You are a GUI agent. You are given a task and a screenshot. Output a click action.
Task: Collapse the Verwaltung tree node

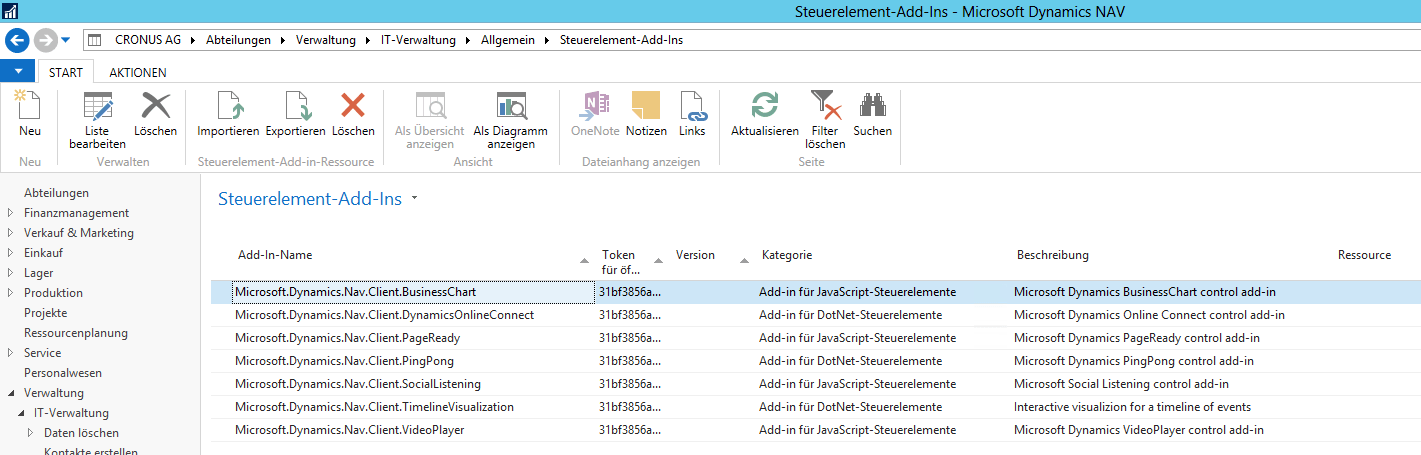[x=10, y=393]
